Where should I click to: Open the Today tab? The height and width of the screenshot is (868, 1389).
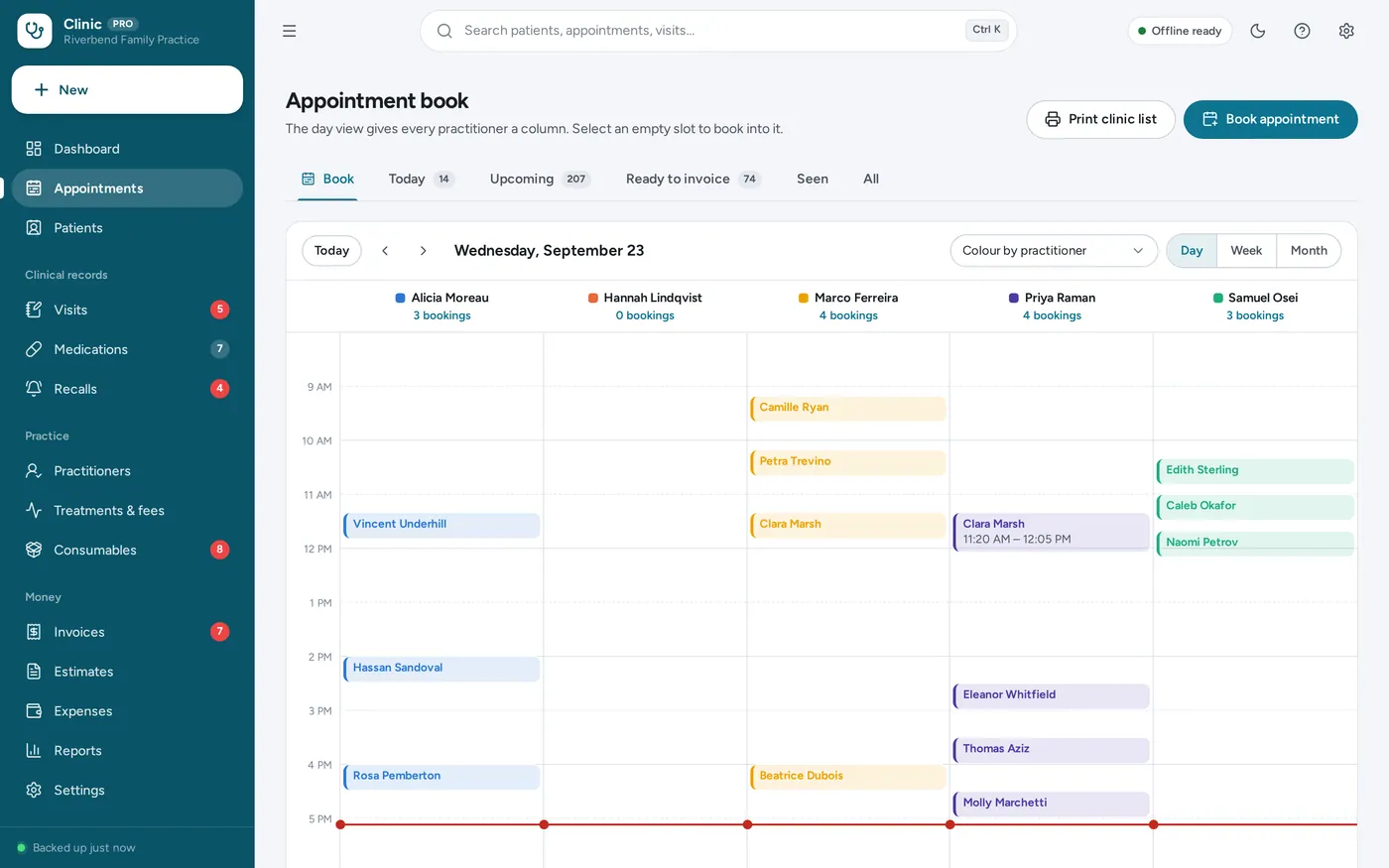[x=421, y=180]
